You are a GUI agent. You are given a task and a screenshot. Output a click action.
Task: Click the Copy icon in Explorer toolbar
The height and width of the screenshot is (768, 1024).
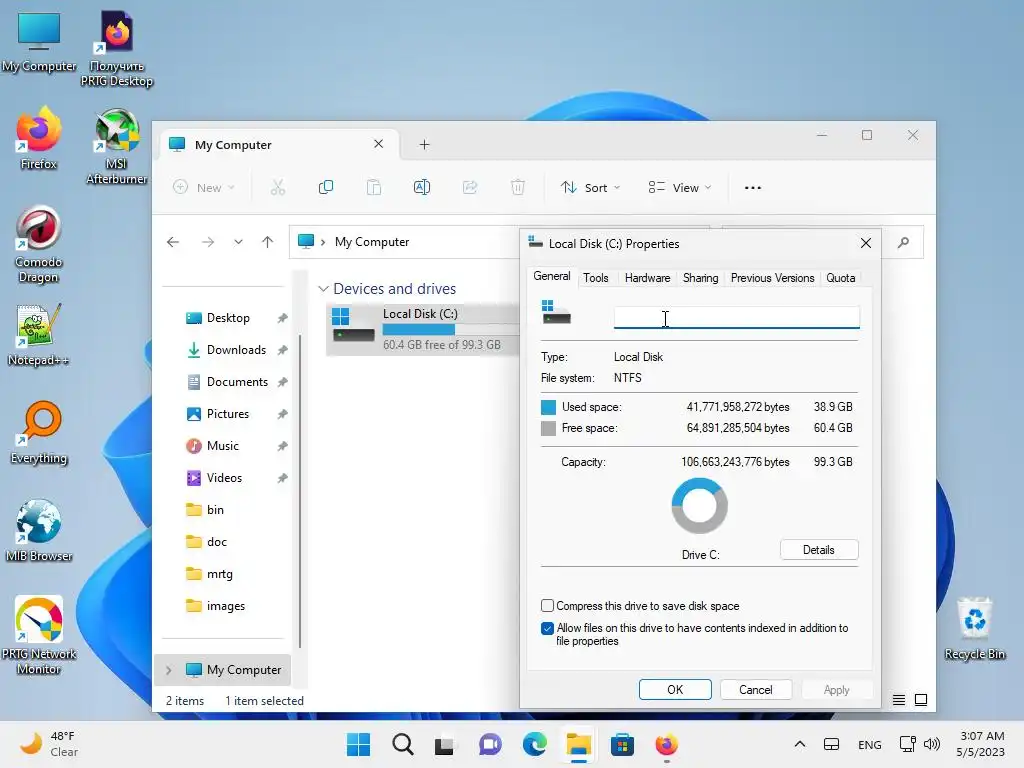point(325,187)
